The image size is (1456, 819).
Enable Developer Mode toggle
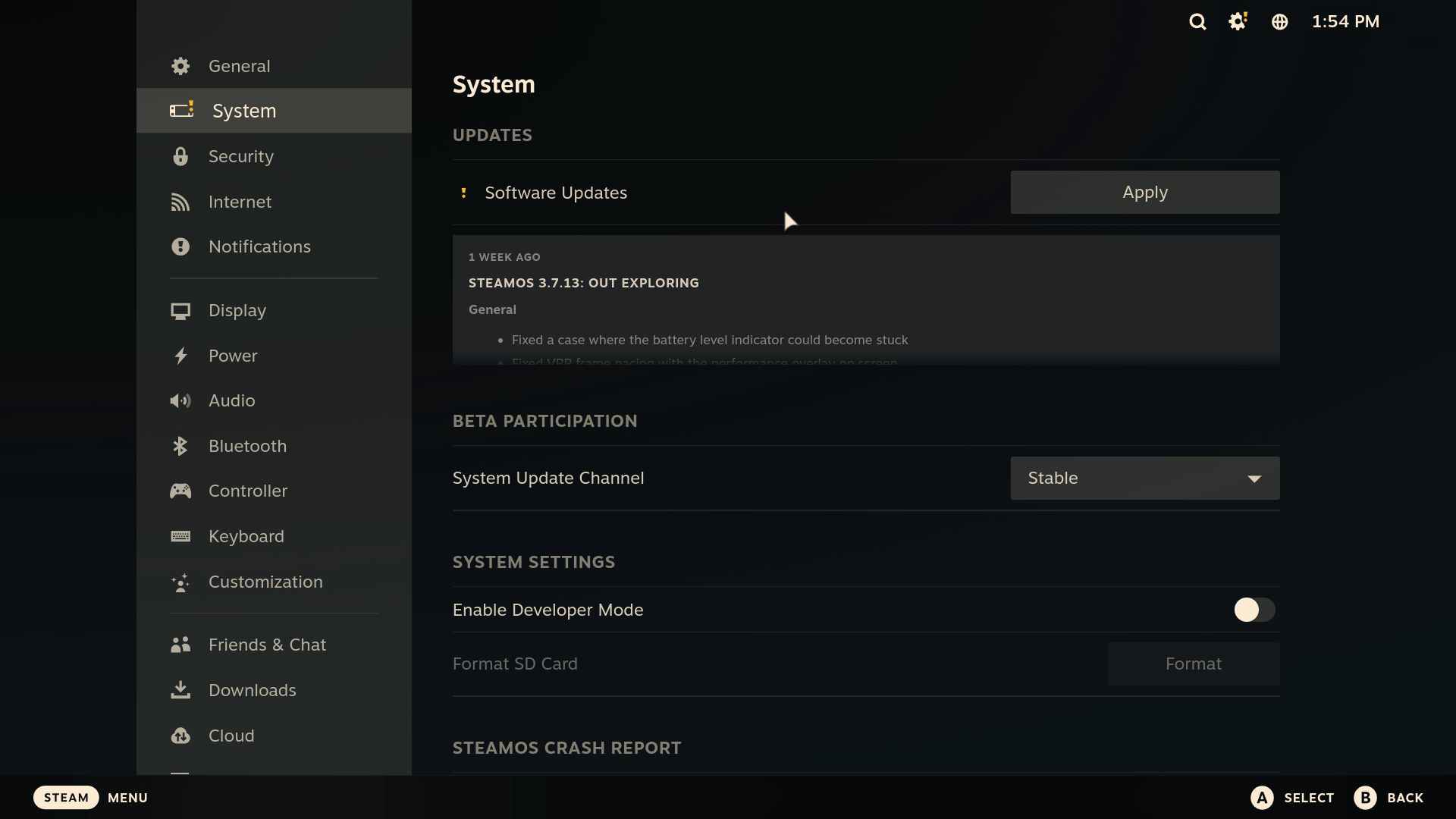coord(1254,610)
